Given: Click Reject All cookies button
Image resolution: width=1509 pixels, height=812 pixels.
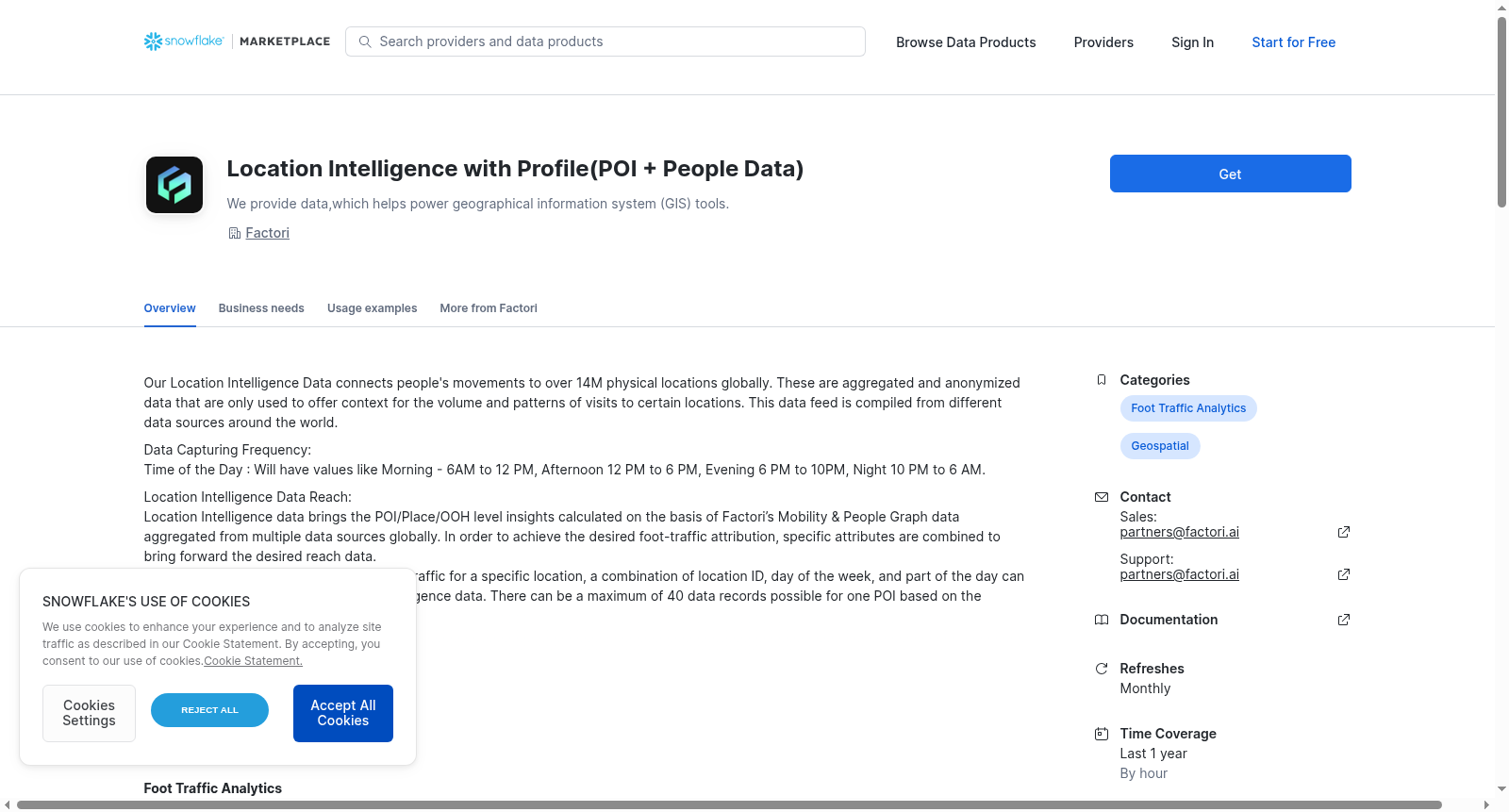Looking at the screenshot, I should click(209, 710).
